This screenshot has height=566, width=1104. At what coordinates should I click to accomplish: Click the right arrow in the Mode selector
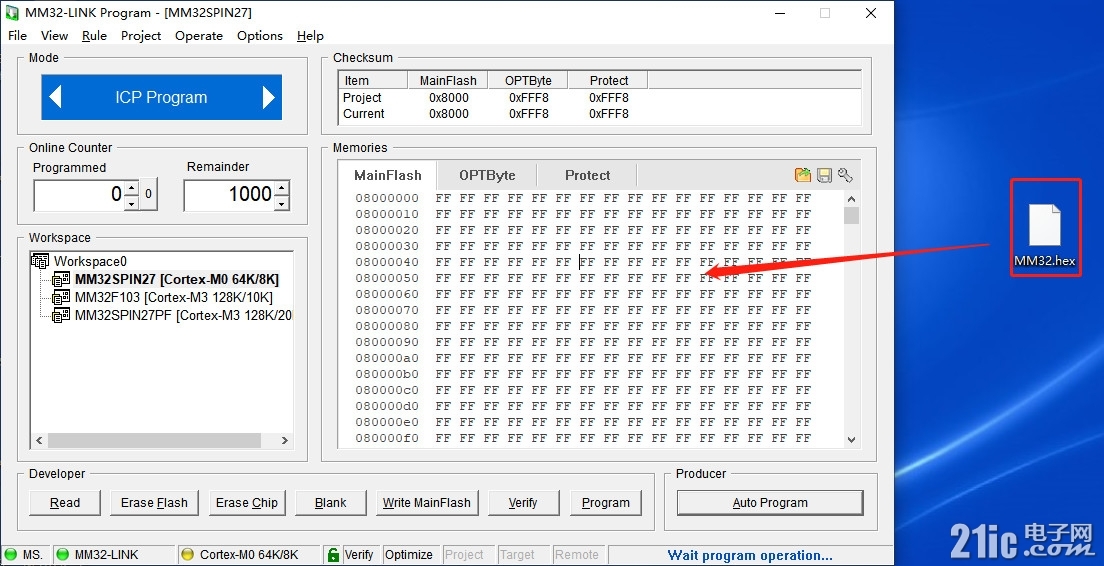click(x=268, y=97)
